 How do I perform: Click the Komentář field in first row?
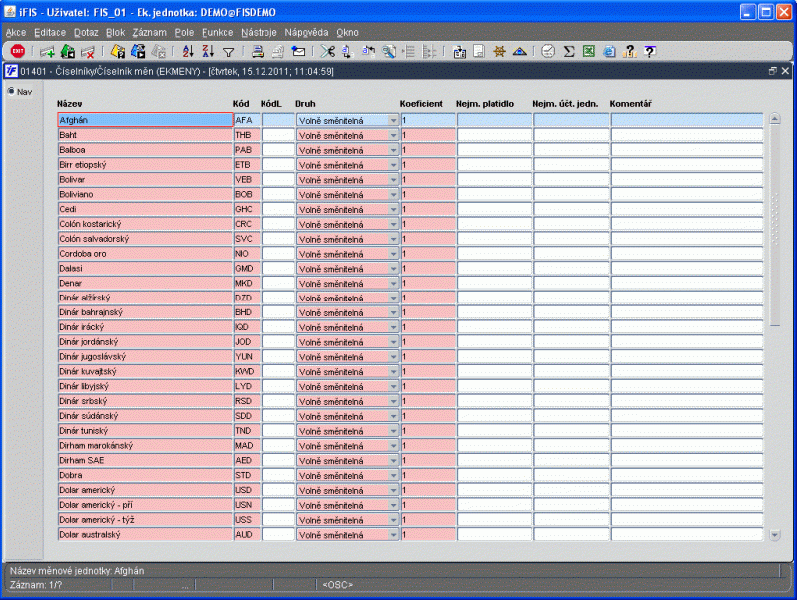(x=686, y=120)
